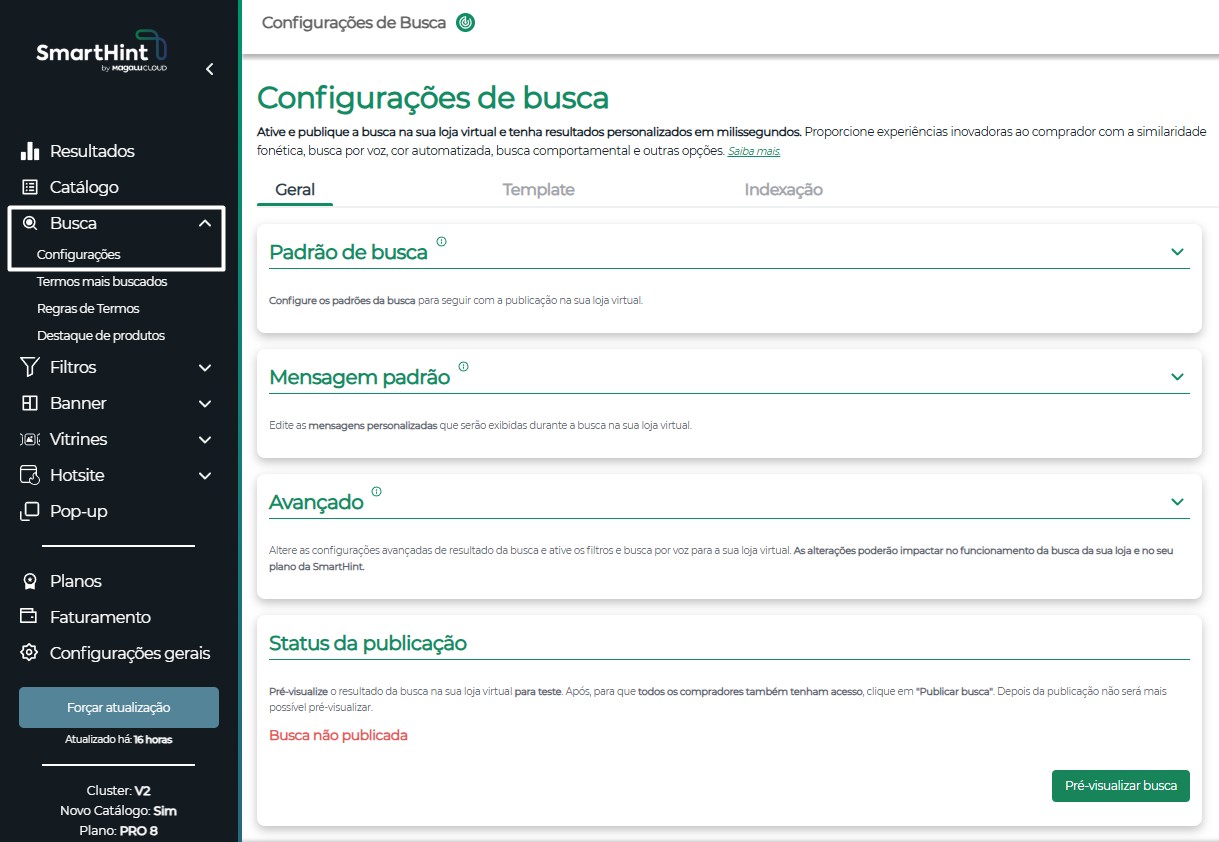The image size is (1219, 842).
Task: Click the Configurações gerais gear icon
Action: point(30,652)
